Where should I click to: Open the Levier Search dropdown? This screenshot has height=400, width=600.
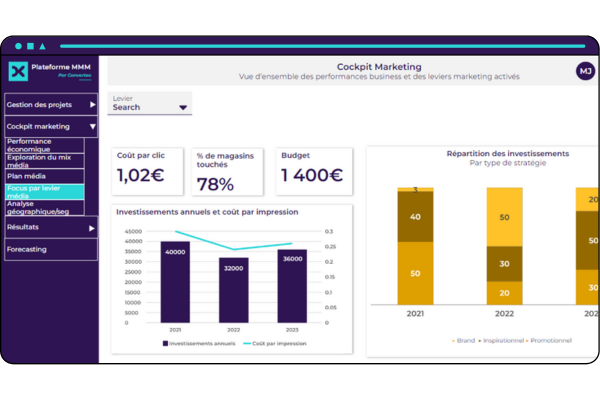(149, 107)
